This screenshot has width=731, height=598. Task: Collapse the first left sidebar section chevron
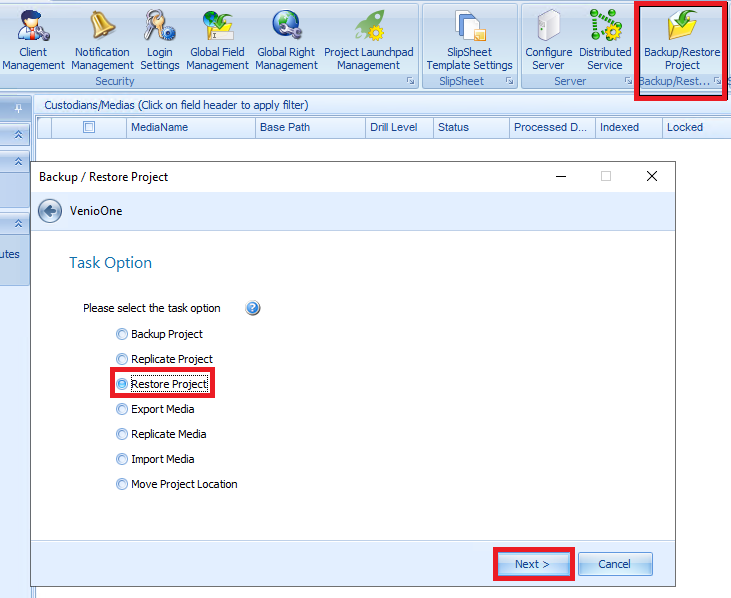pos(18,135)
